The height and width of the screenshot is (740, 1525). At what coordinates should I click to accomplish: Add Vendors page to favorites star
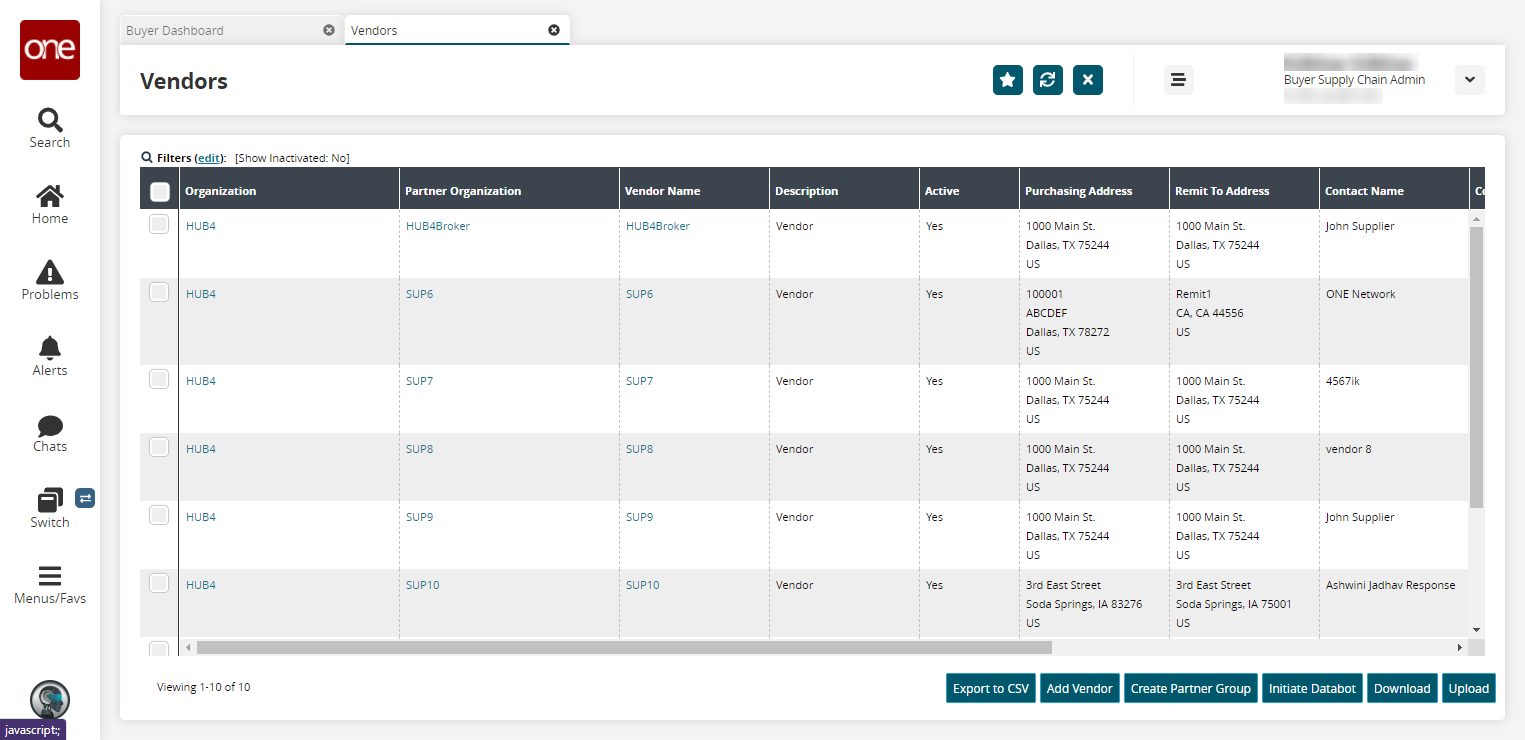1008,80
